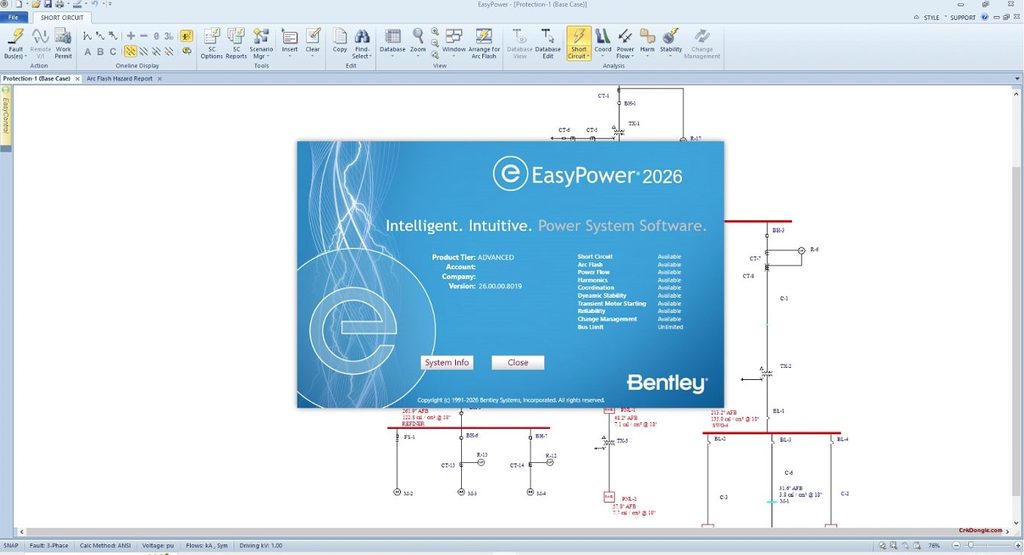Click the Undo arrow icon
The width and height of the screenshot is (1024, 555).
click(x=95, y=4)
